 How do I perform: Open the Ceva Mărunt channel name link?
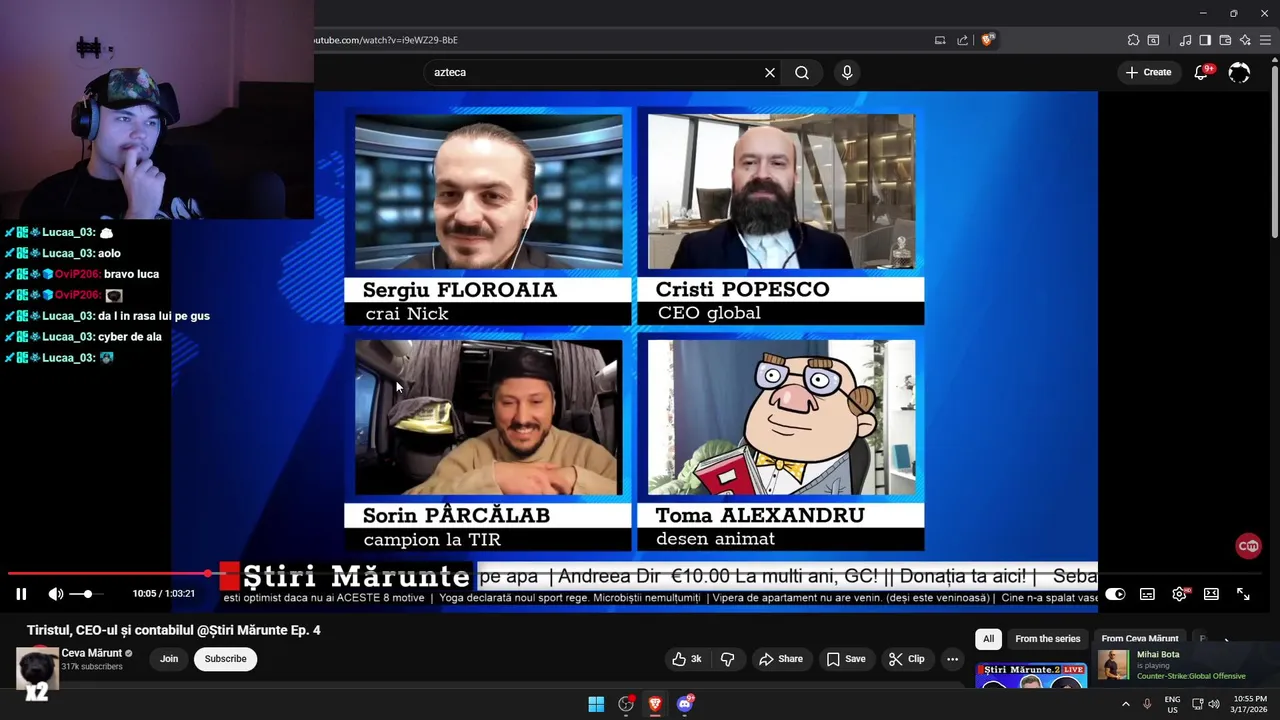(91, 653)
